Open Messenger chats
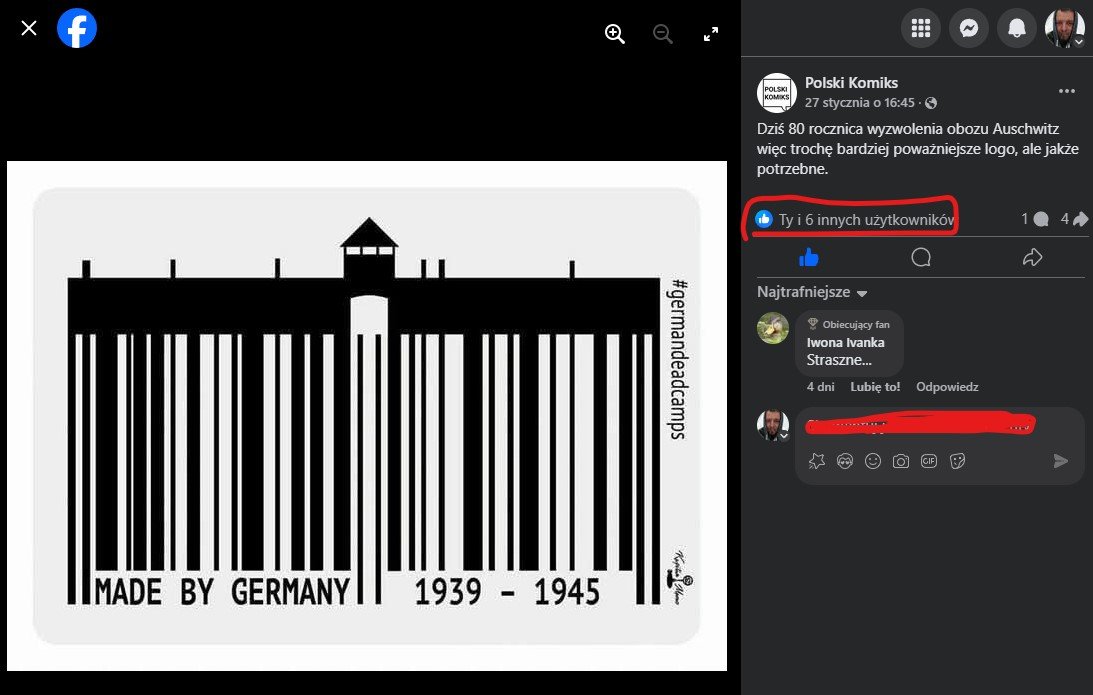Image resolution: width=1093 pixels, height=695 pixels. pos(969,28)
